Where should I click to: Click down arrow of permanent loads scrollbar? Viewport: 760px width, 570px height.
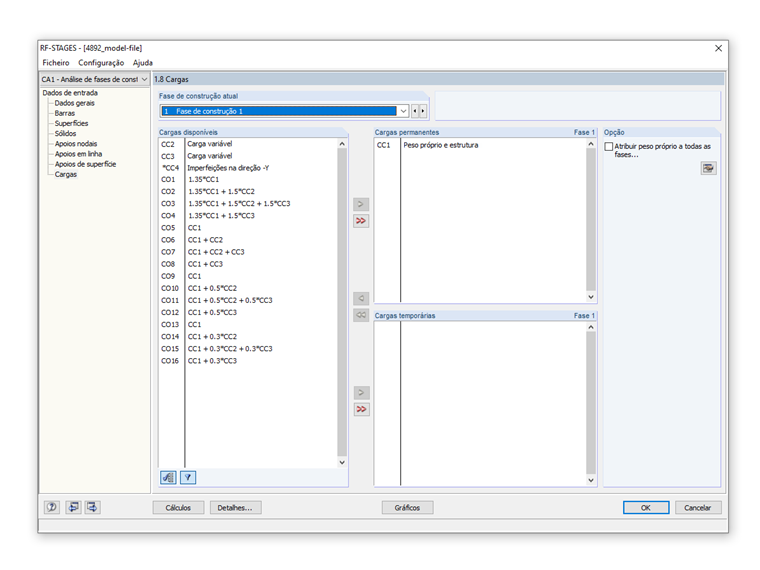point(591,297)
